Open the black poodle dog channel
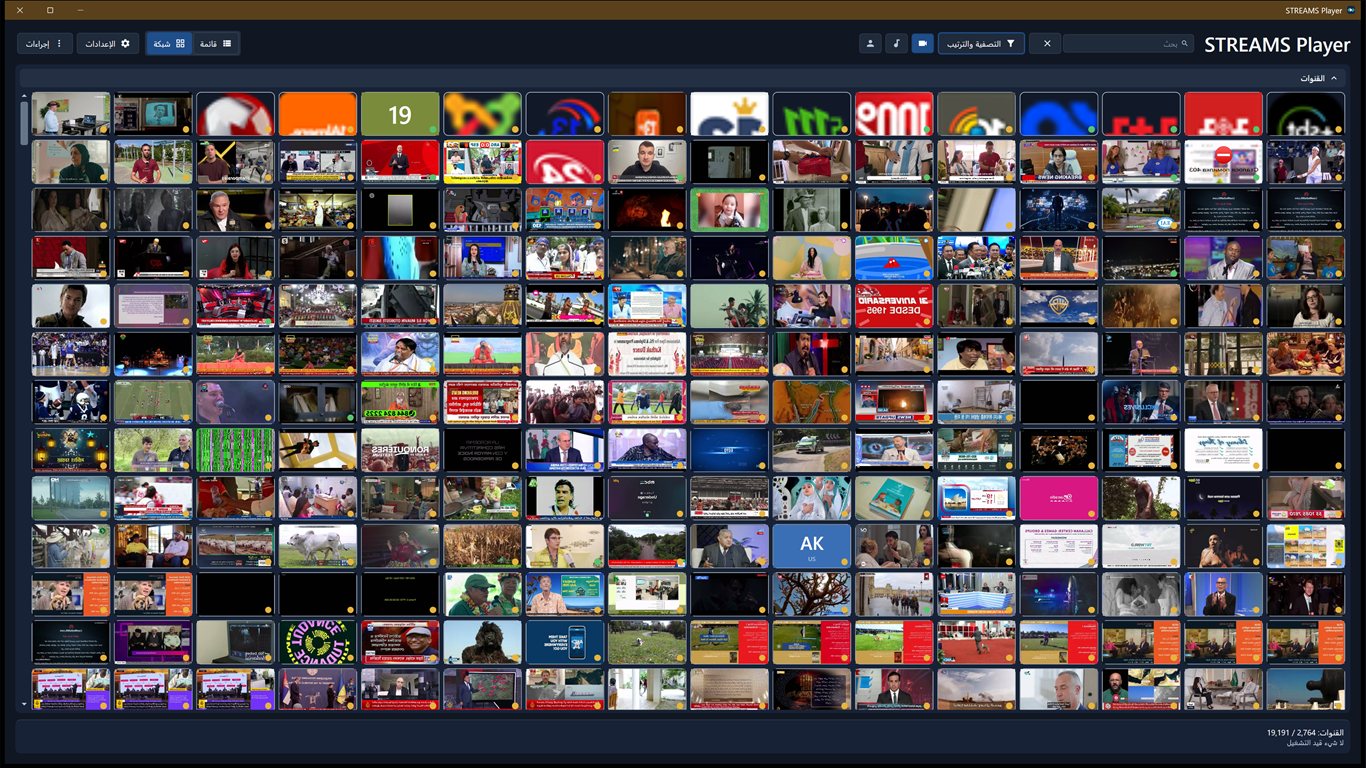 482,642
